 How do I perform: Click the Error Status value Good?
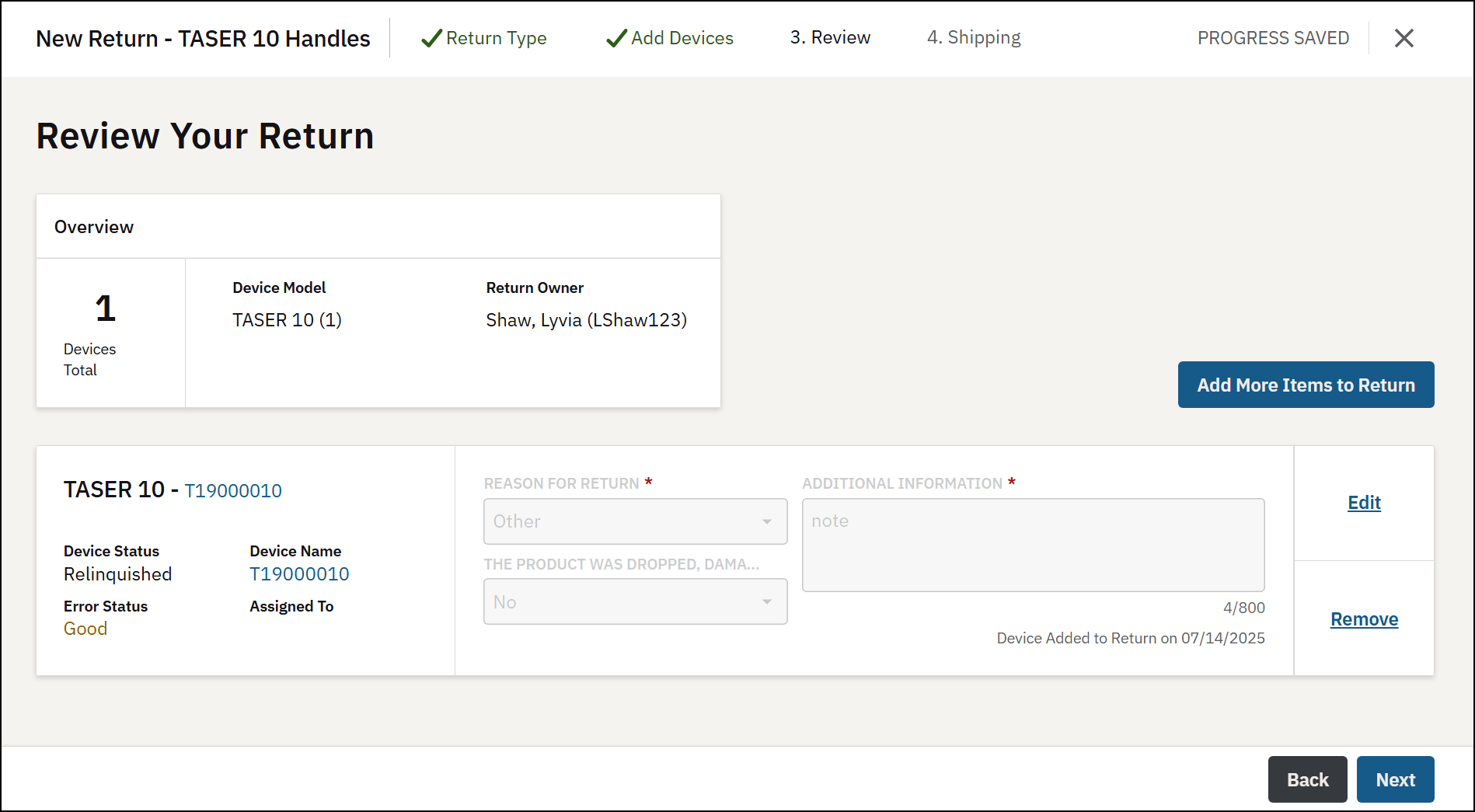pyautogui.click(x=85, y=629)
